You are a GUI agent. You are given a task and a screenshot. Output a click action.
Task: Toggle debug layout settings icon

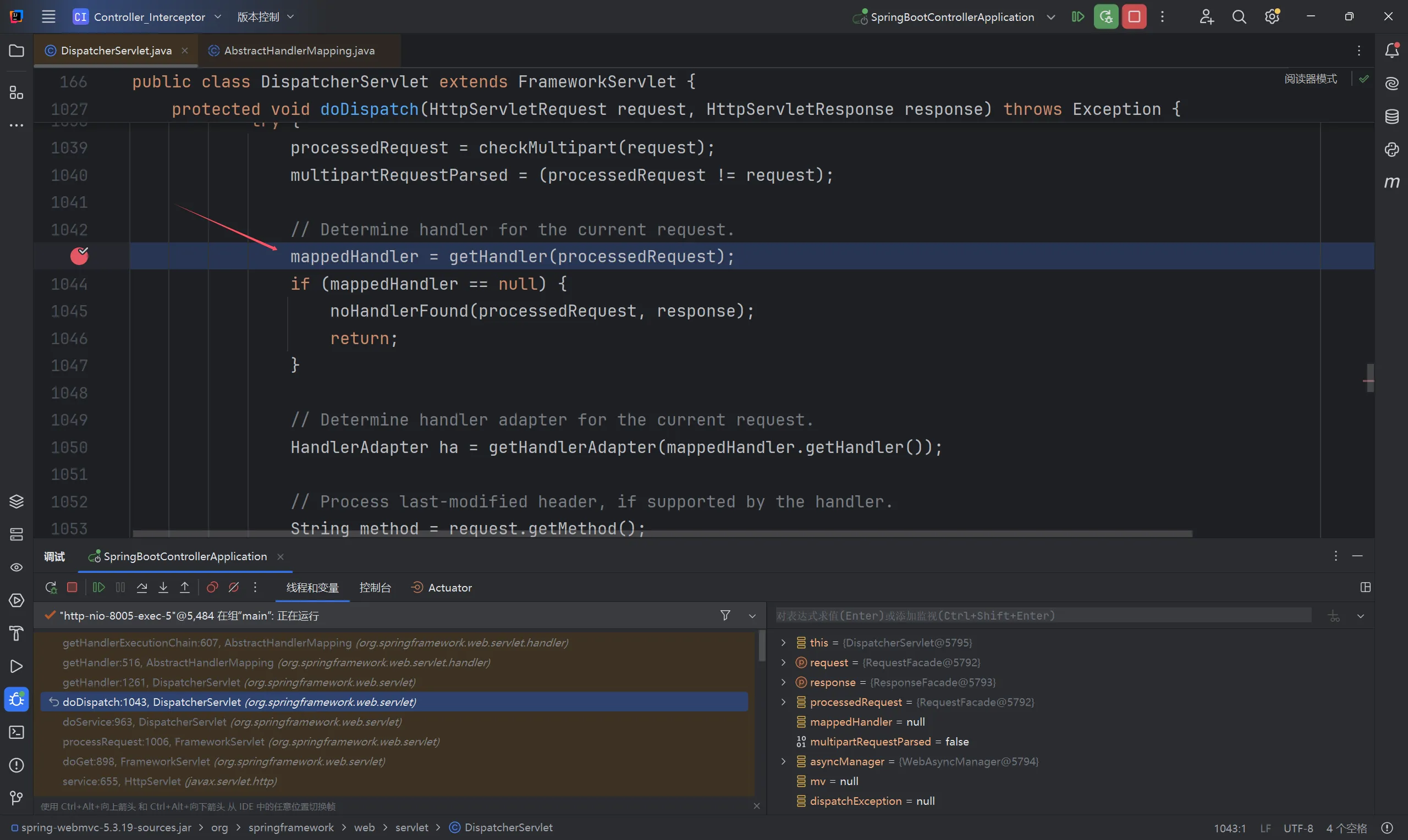[x=1366, y=588]
